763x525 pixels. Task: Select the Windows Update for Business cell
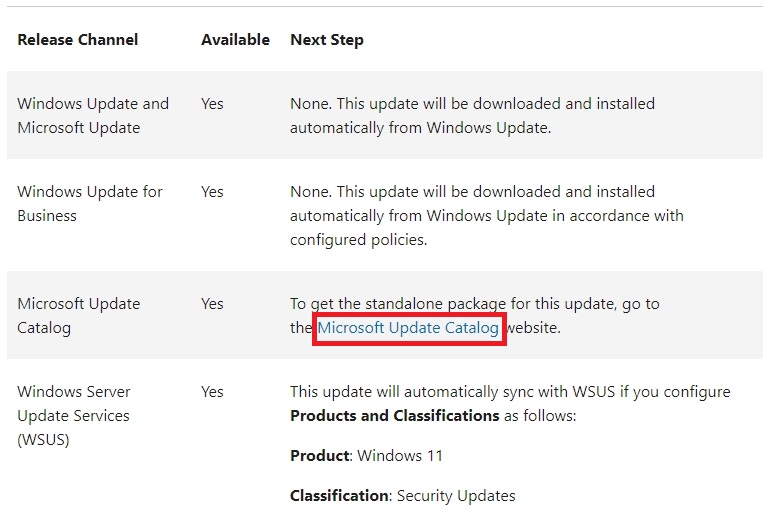pos(90,203)
